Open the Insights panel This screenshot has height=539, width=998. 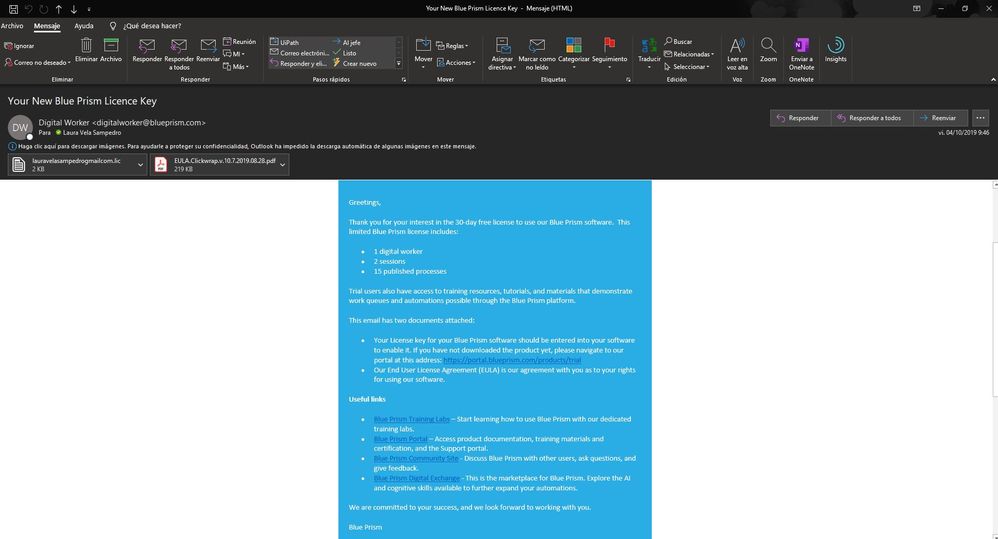coord(836,50)
